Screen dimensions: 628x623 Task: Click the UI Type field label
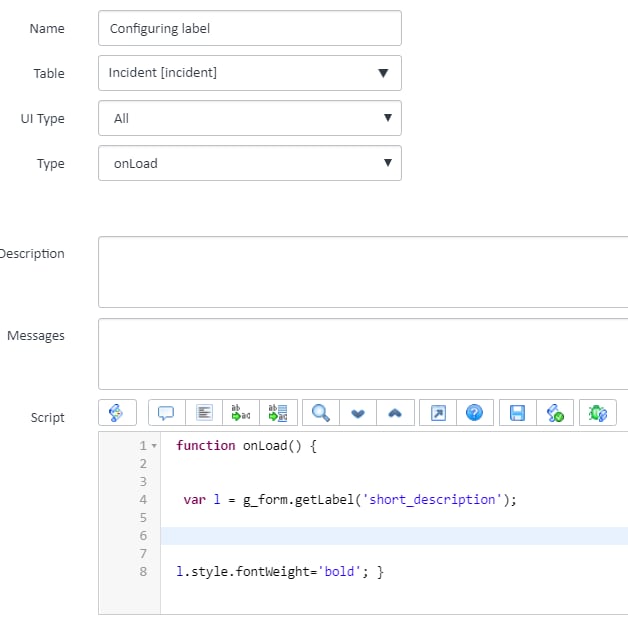[42, 119]
